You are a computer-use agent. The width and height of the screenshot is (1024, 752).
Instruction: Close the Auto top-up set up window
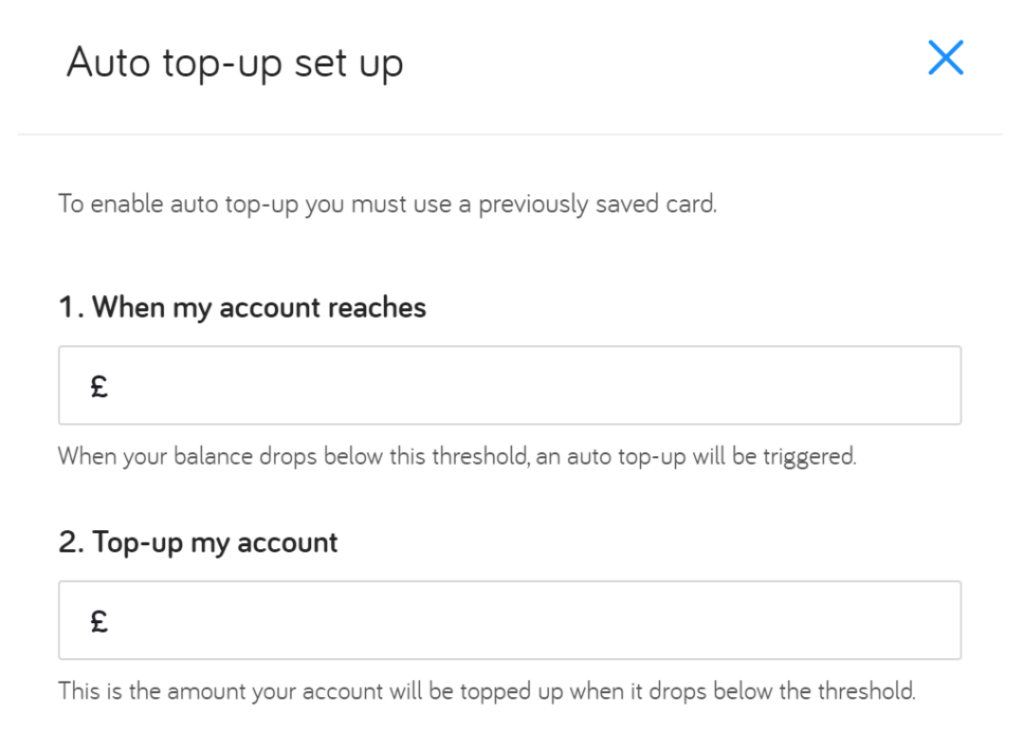pyautogui.click(x=945, y=58)
